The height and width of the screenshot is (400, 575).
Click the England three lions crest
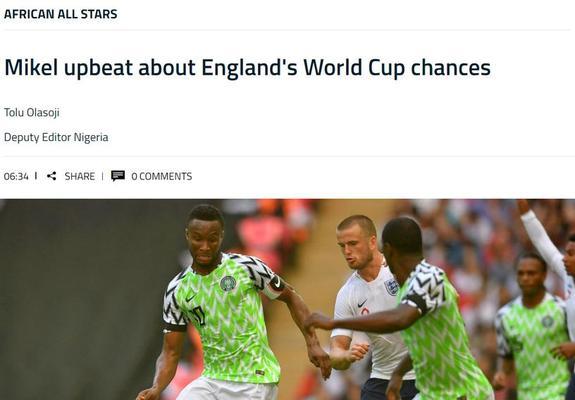pyautogui.click(x=392, y=286)
